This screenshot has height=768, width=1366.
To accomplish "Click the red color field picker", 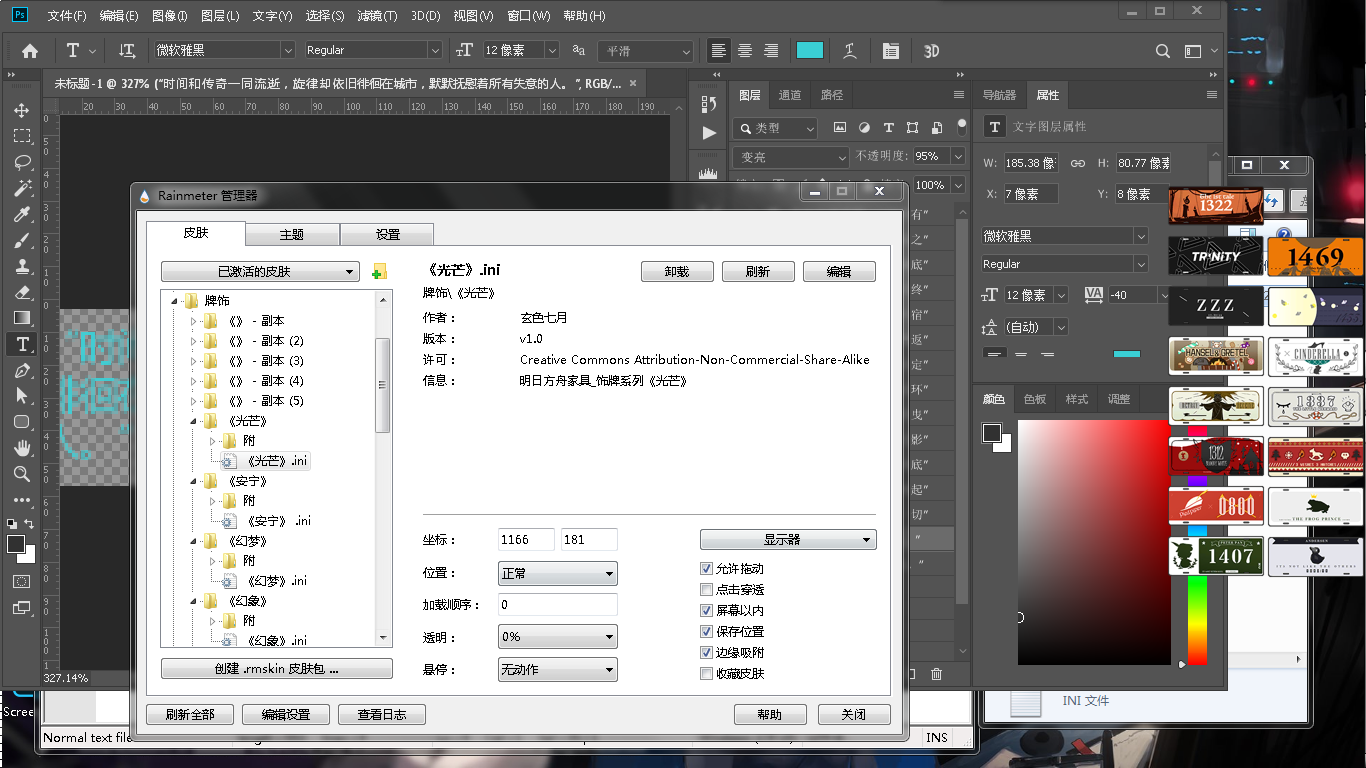I will (x=1094, y=542).
